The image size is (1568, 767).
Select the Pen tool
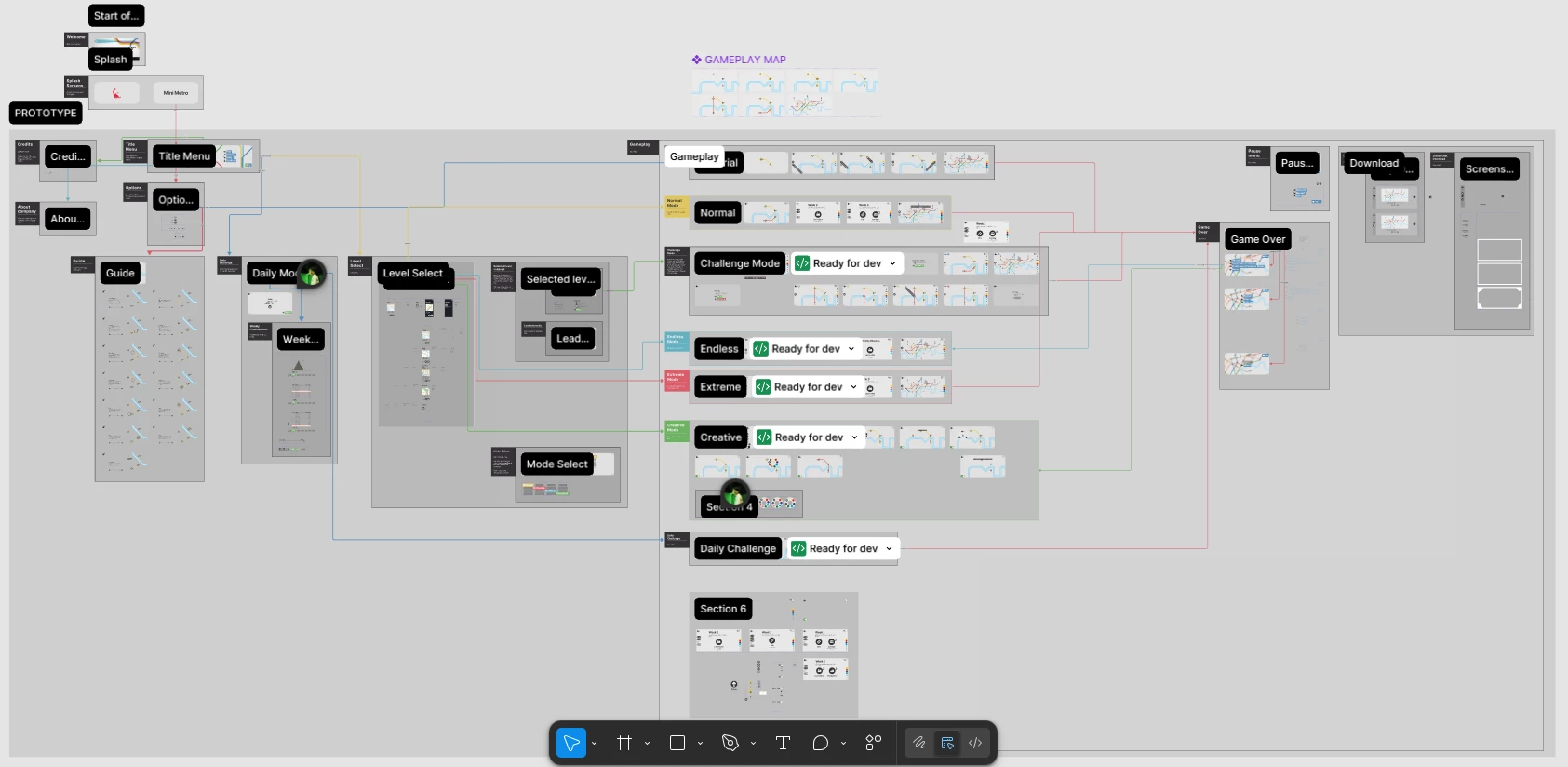tap(730, 743)
